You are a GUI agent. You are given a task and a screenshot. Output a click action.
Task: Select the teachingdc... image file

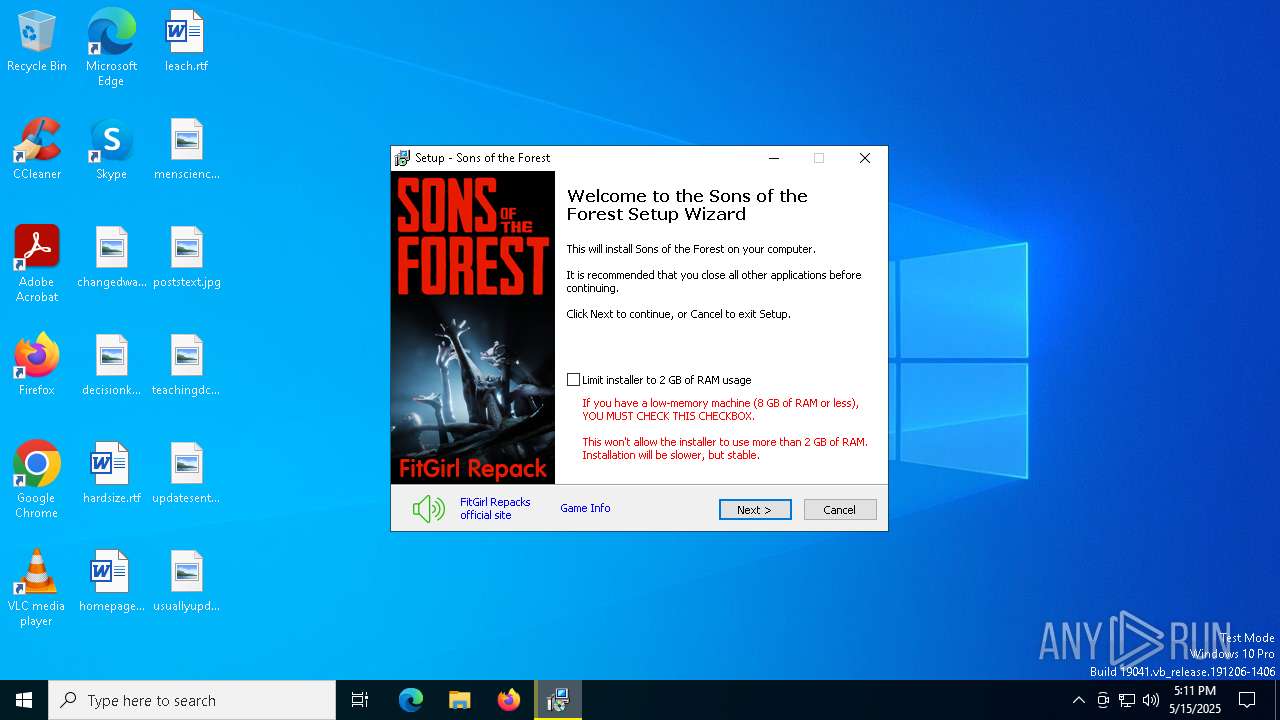(187, 366)
